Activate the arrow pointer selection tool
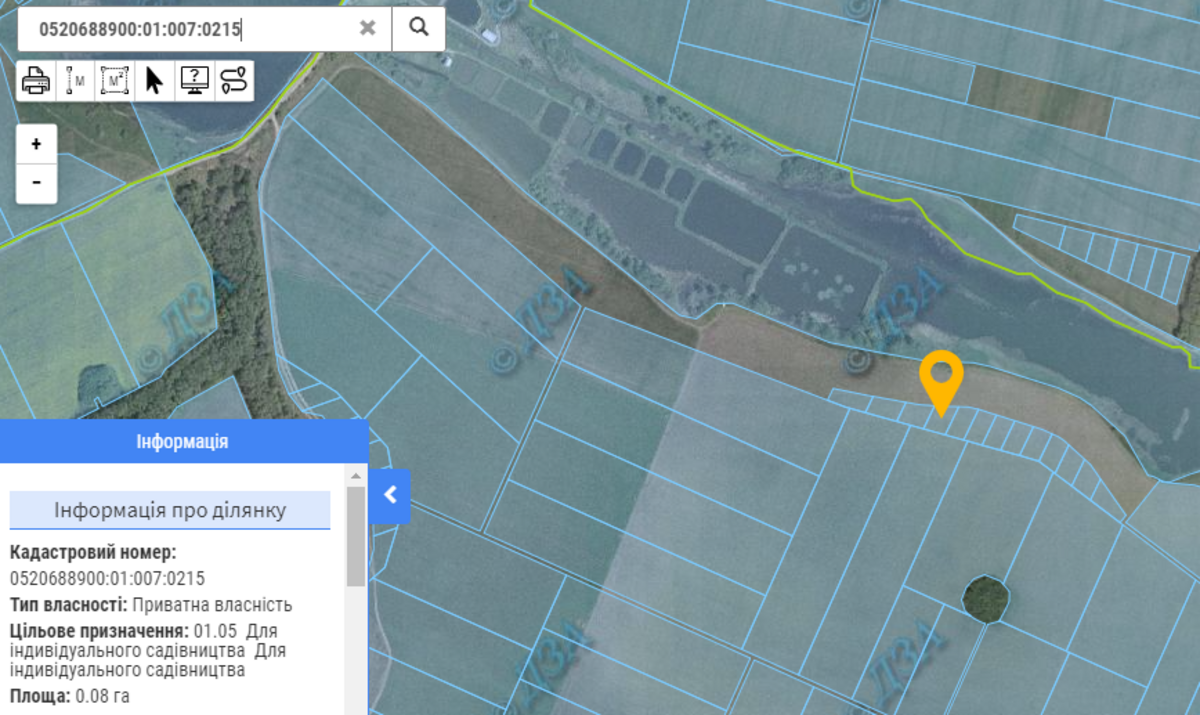Viewport: 1200px width, 715px height. point(154,80)
